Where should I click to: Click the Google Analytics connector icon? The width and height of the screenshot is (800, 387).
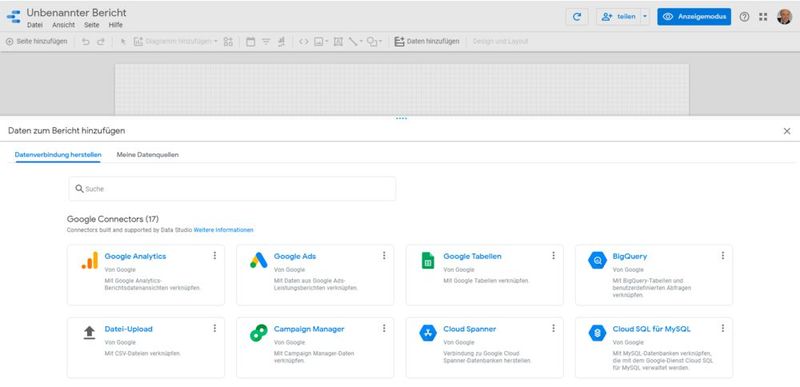coord(89,261)
